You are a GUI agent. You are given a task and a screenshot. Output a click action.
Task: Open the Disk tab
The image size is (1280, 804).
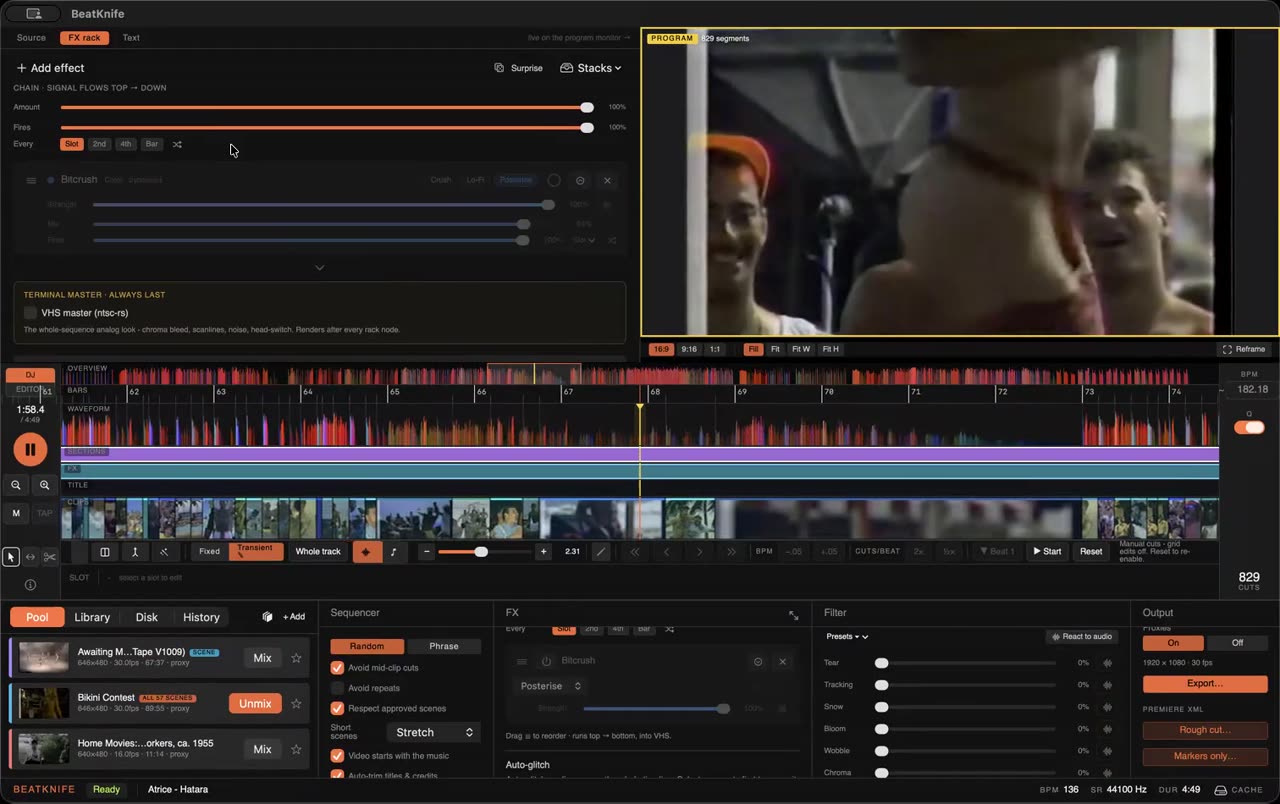(147, 617)
